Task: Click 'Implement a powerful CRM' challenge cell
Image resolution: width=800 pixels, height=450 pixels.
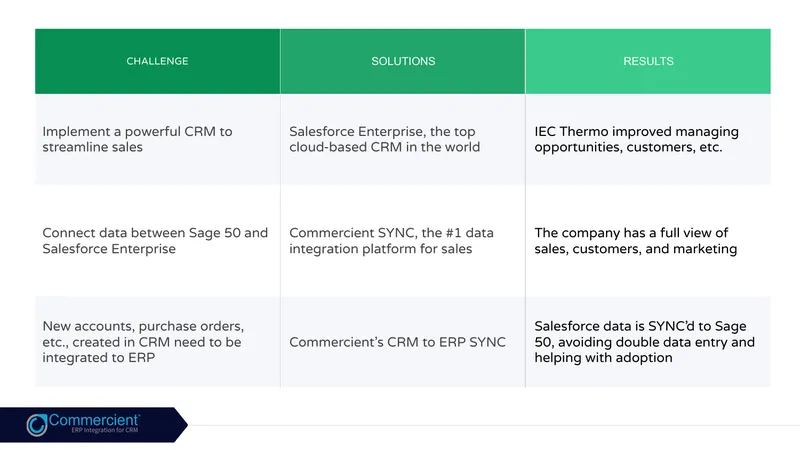Action: [x=157, y=139]
